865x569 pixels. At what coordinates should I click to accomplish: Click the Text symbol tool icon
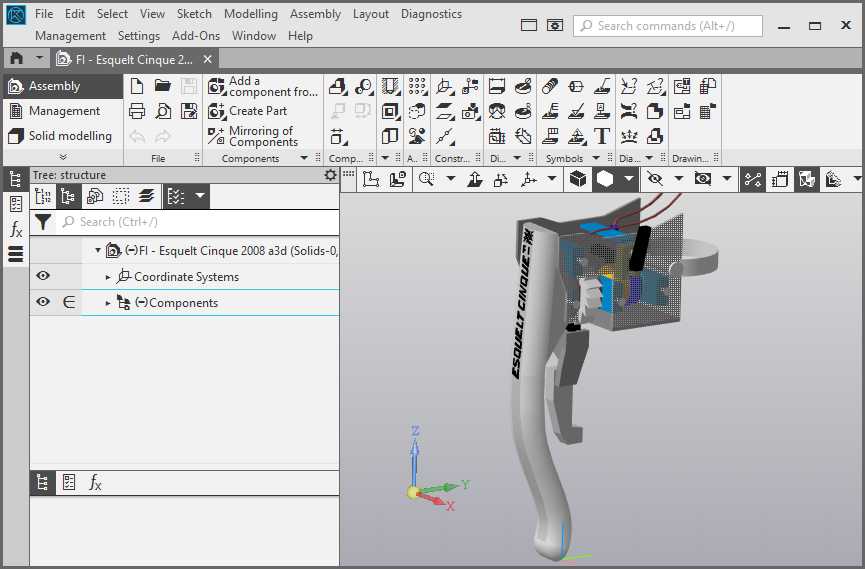tap(602, 136)
